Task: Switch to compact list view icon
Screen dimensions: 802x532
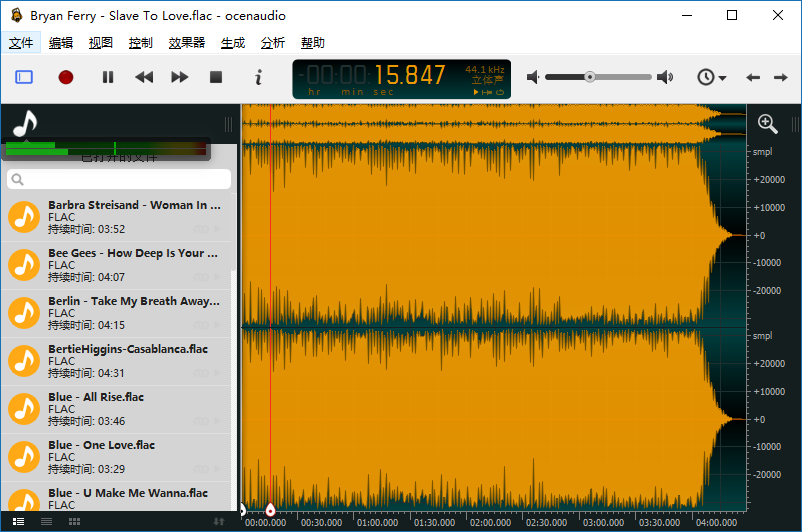Action: tap(47, 522)
